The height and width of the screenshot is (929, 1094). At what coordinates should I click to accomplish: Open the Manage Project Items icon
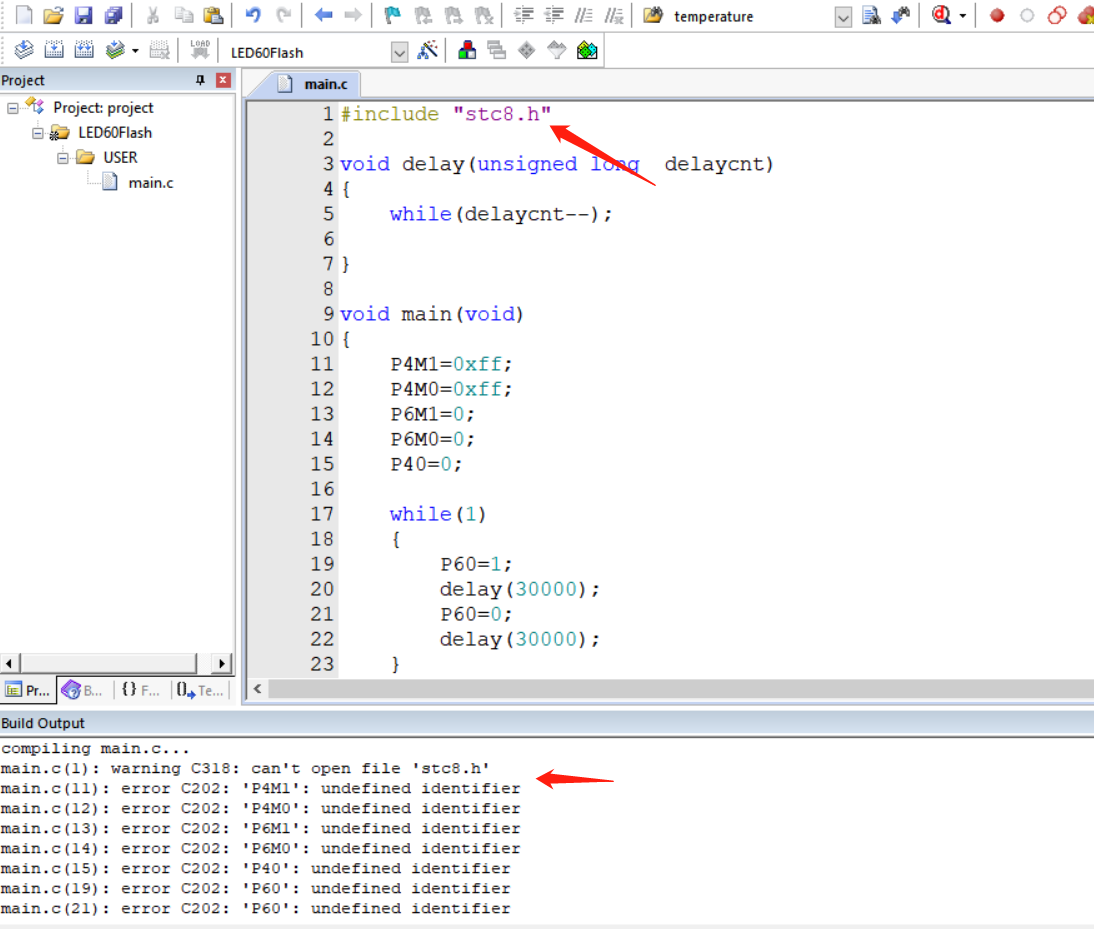click(467, 50)
